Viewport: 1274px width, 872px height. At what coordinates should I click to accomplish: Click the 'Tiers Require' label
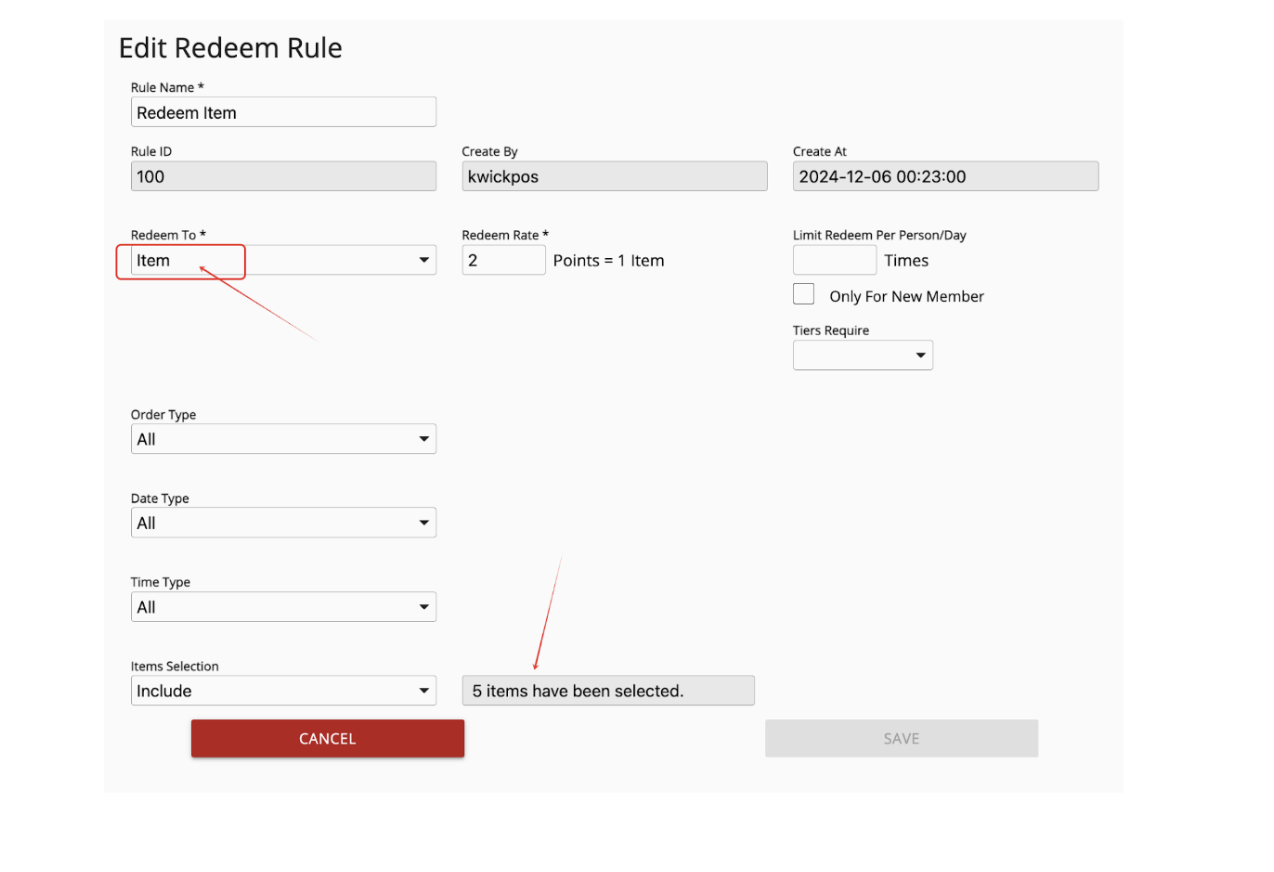click(x=831, y=331)
